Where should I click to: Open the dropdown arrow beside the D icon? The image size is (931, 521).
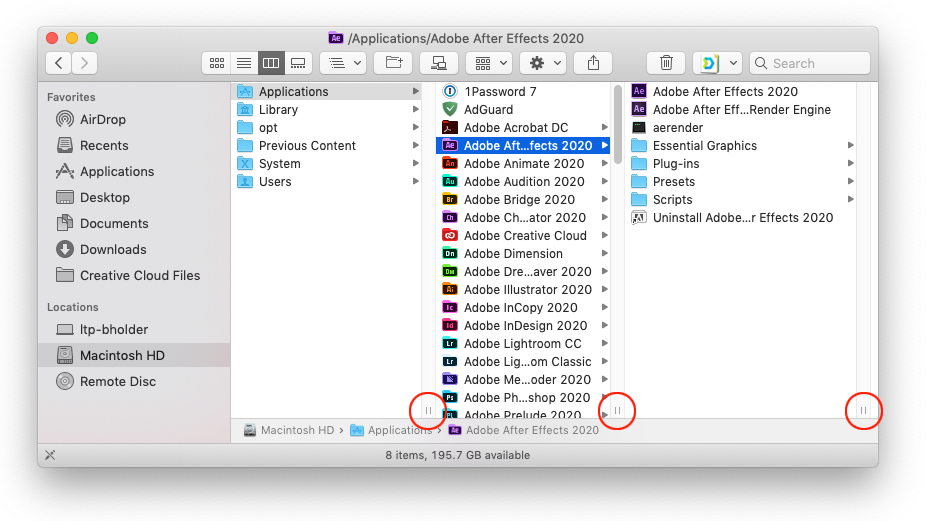tap(733, 63)
